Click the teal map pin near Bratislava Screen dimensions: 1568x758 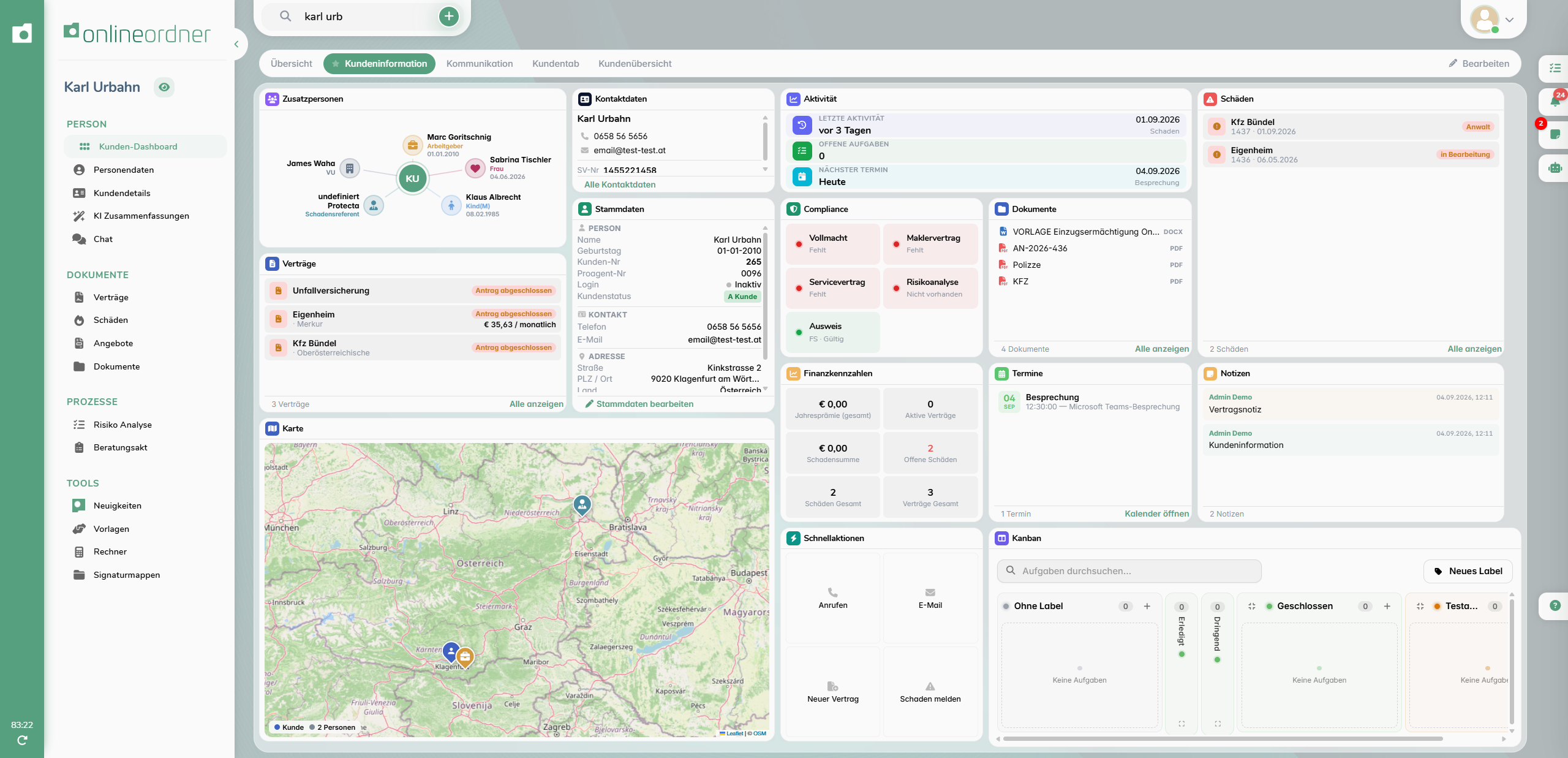click(582, 506)
